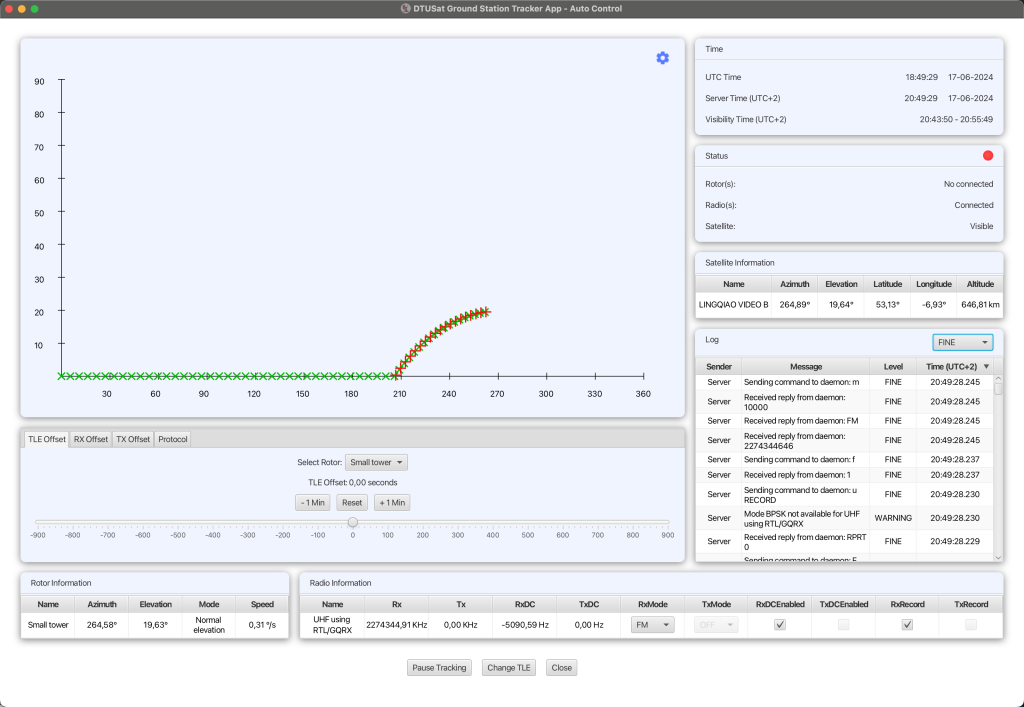Screen dimensions: 1024x707
Task: Reset the TLE offset
Action: (x=352, y=503)
